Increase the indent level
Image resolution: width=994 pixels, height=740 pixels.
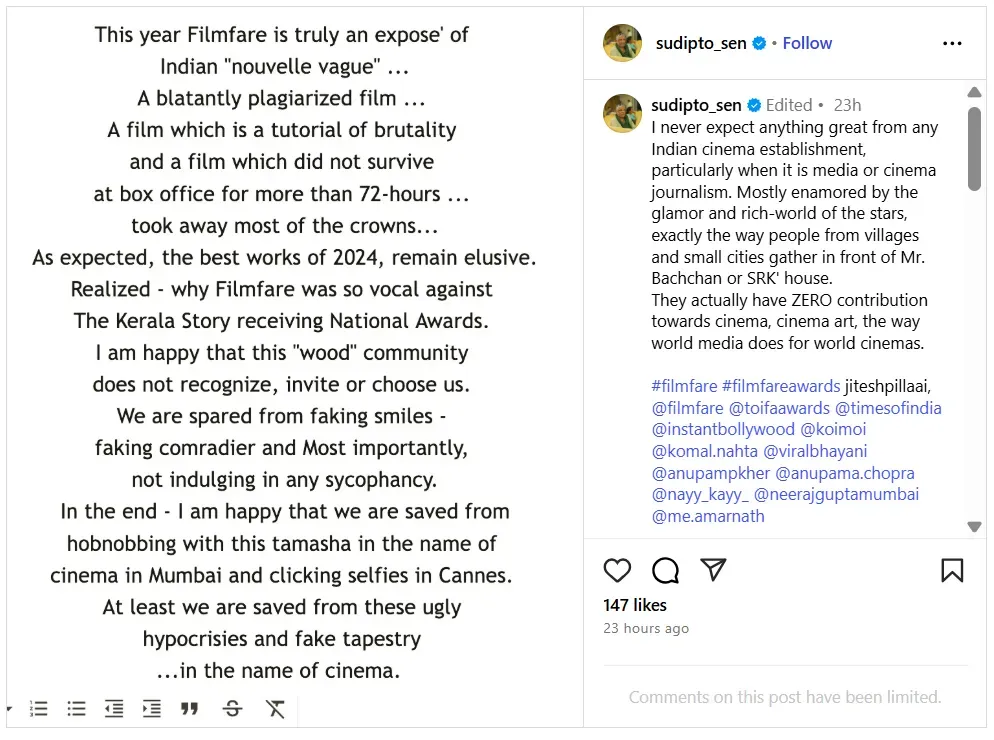152,709
